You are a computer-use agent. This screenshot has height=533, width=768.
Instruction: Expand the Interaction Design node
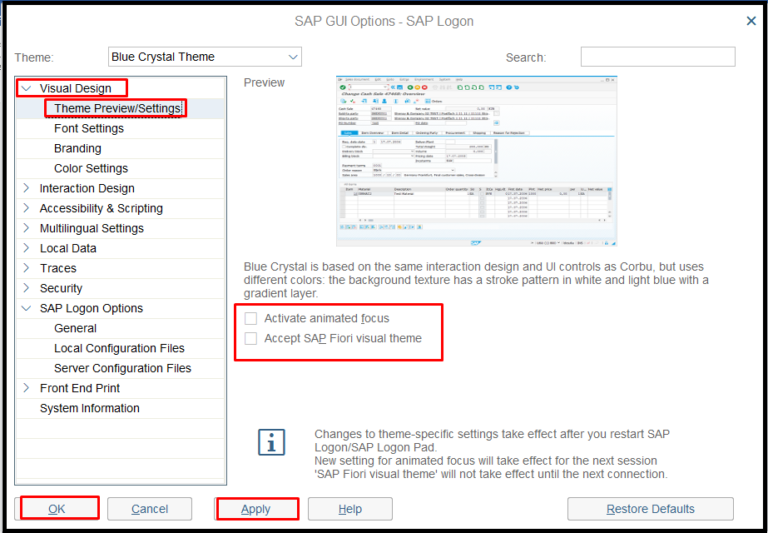[x=26, y=188]
